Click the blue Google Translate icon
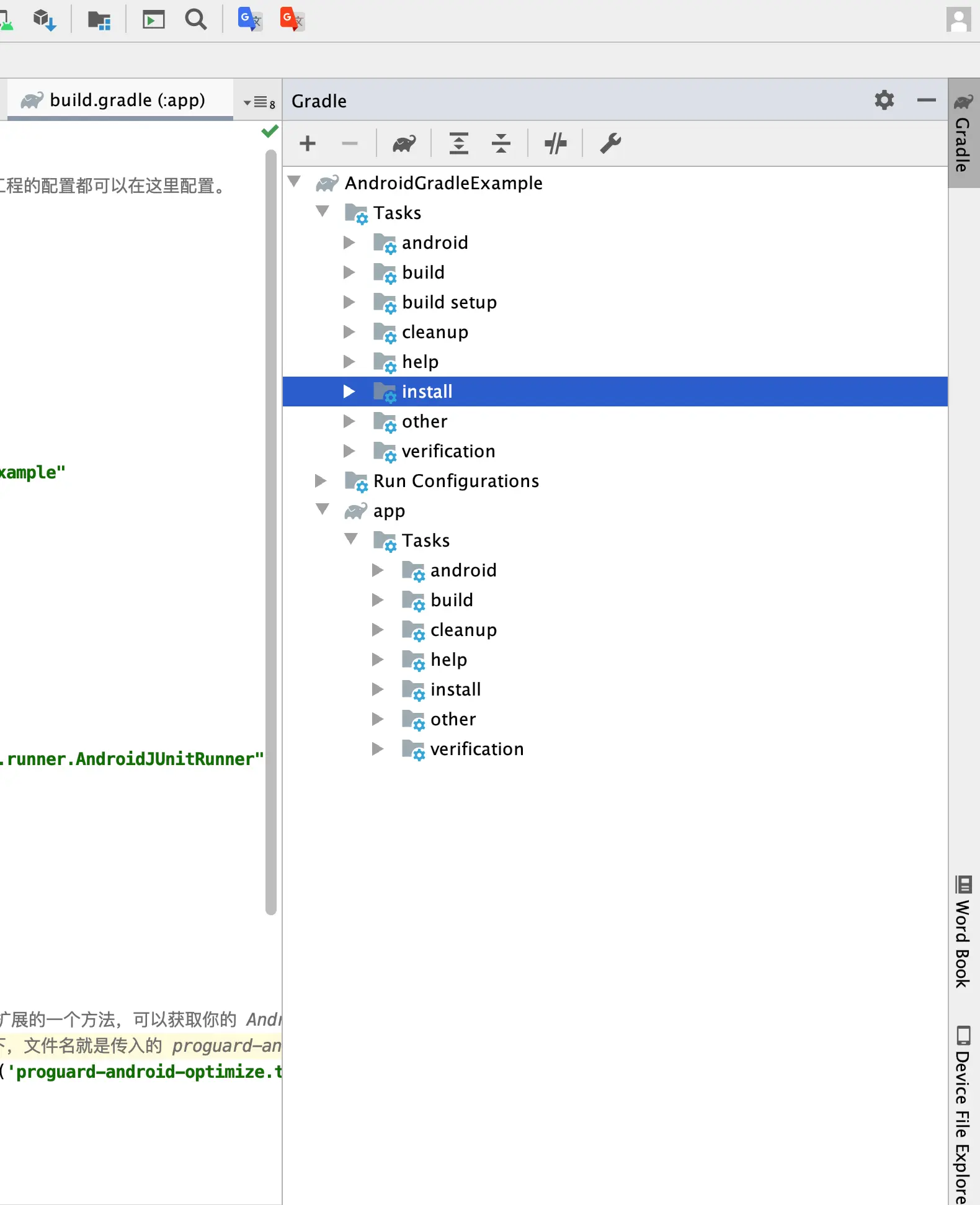 click(x=250, y=19)
